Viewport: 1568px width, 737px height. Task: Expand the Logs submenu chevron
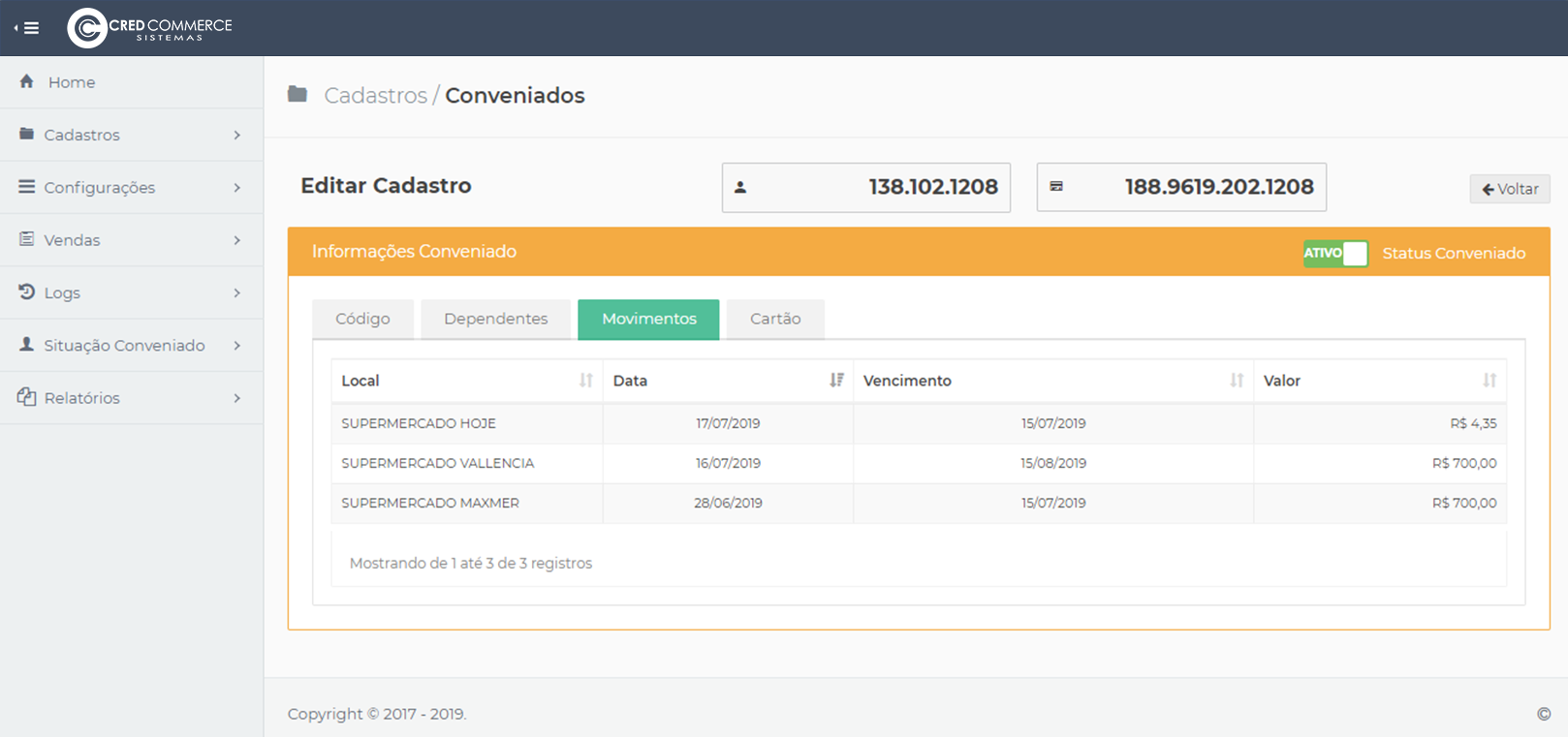tap(237, 292)
